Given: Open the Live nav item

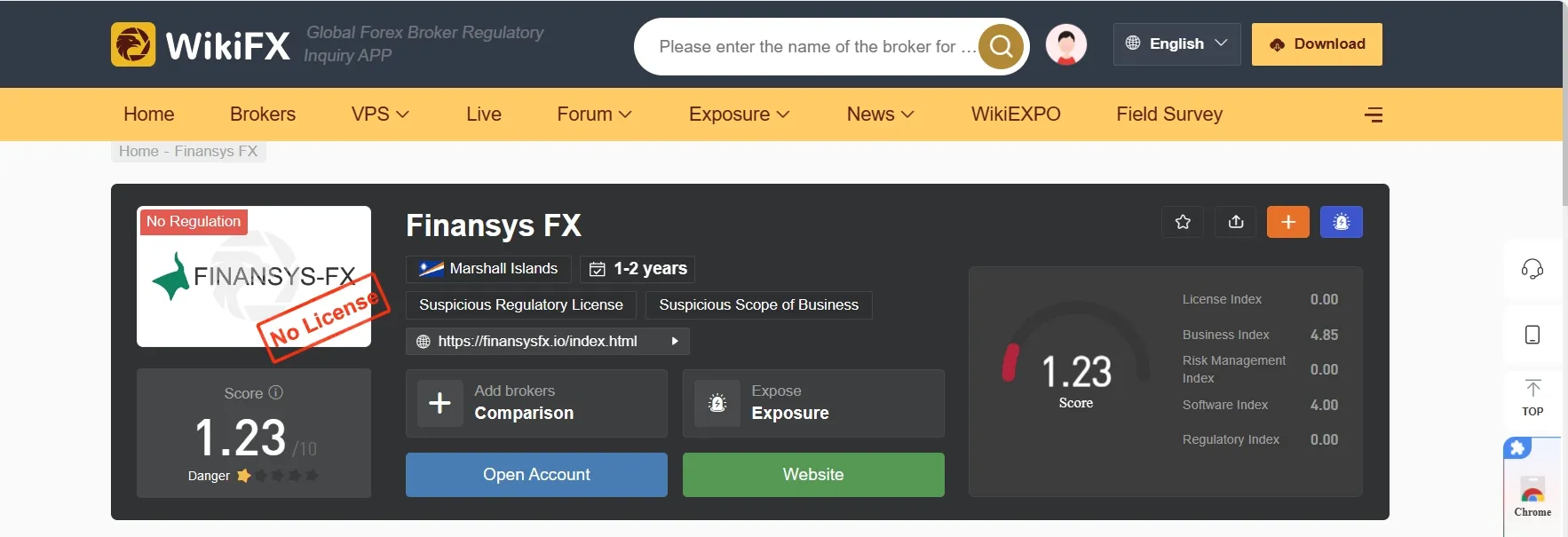Looking at the screenshot, I should (x=484, y=115).
